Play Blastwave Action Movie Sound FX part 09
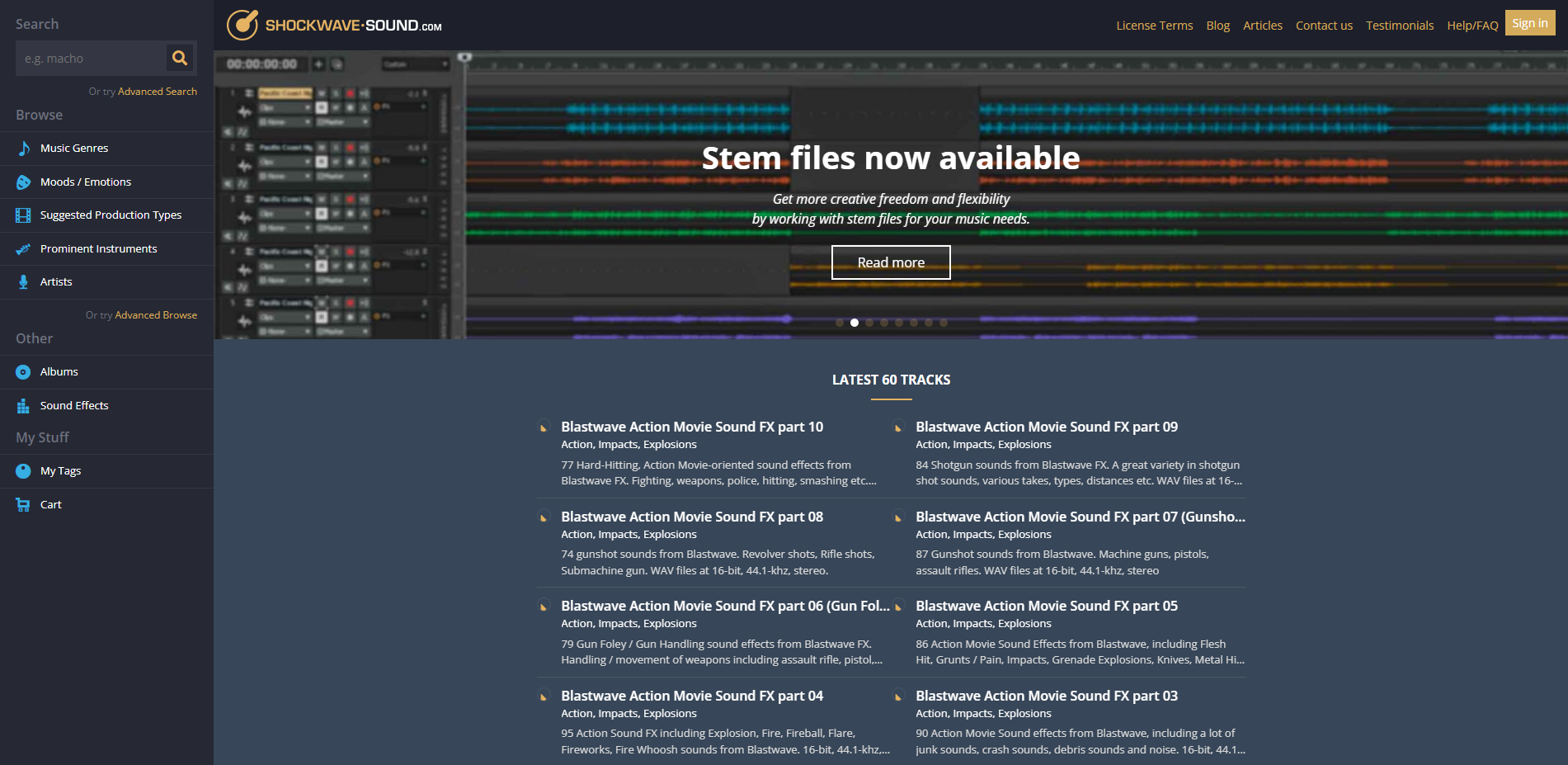The image size is (1568, 765). point(898,427)
